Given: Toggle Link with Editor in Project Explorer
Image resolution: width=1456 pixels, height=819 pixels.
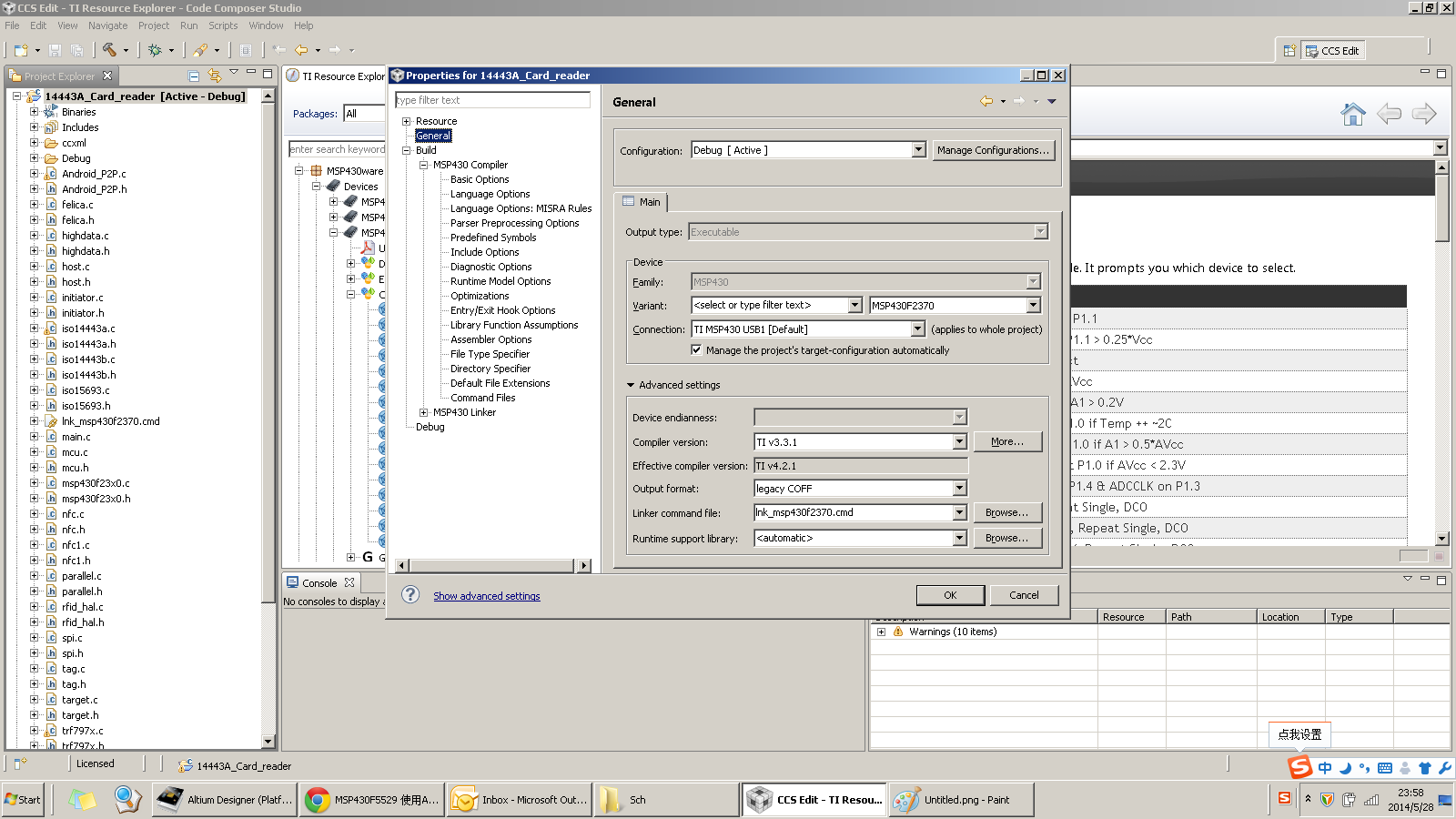Looking at the screenshot, I should click(215, 76).
